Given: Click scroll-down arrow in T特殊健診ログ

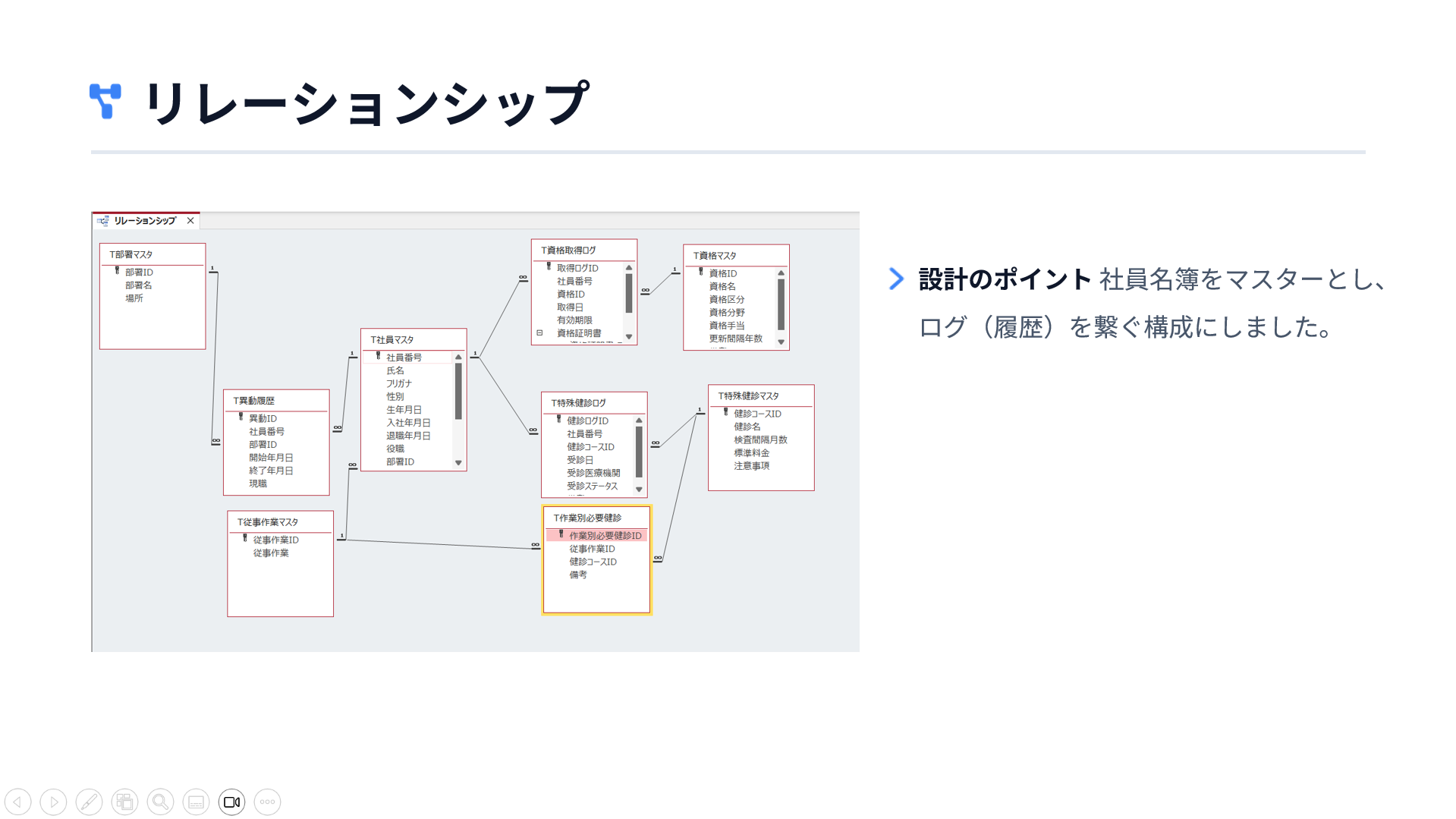Looking at the screenshot, I should [639, 490].
